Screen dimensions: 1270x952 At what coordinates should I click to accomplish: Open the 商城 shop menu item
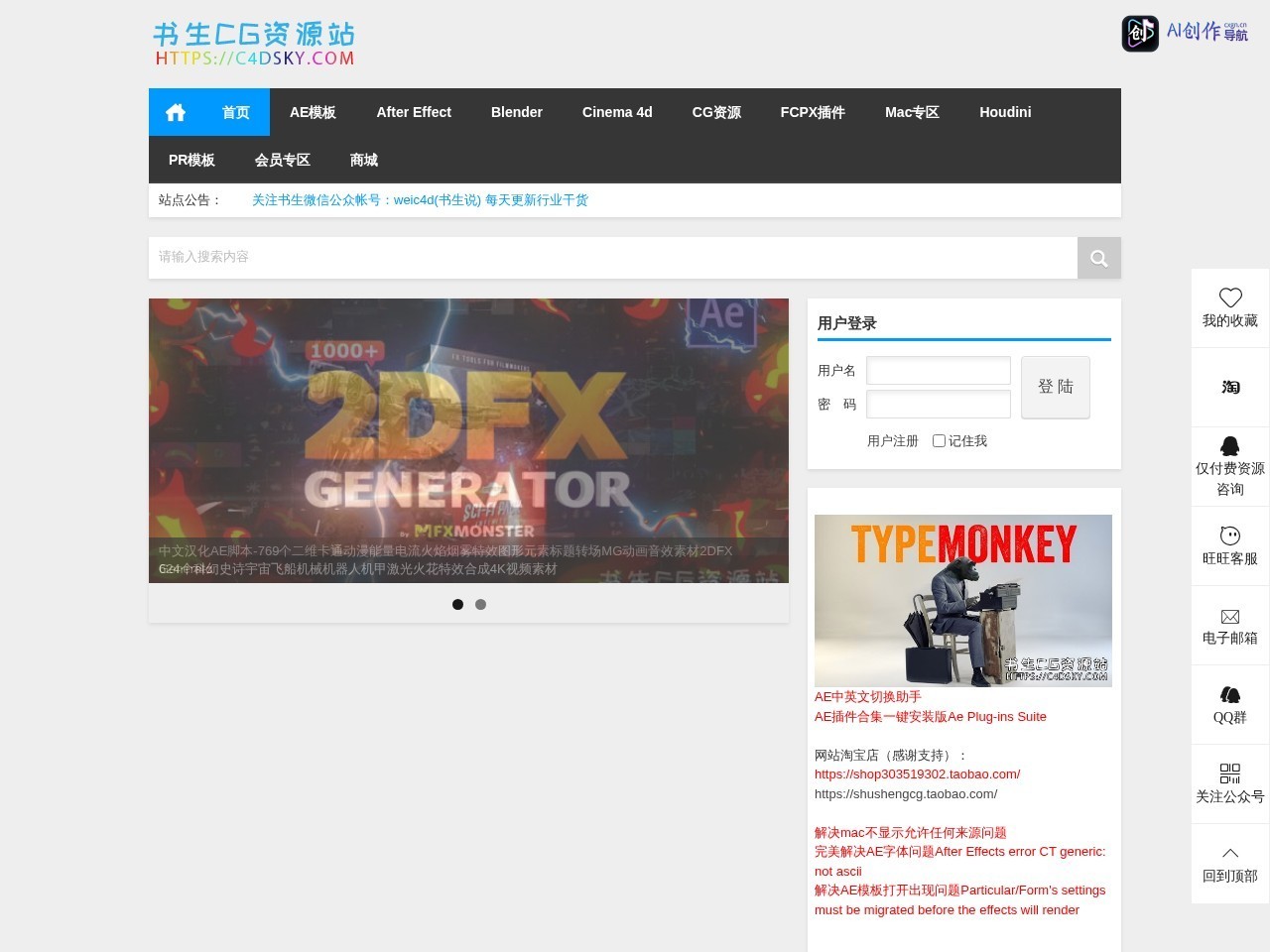[x=364, y=160]
